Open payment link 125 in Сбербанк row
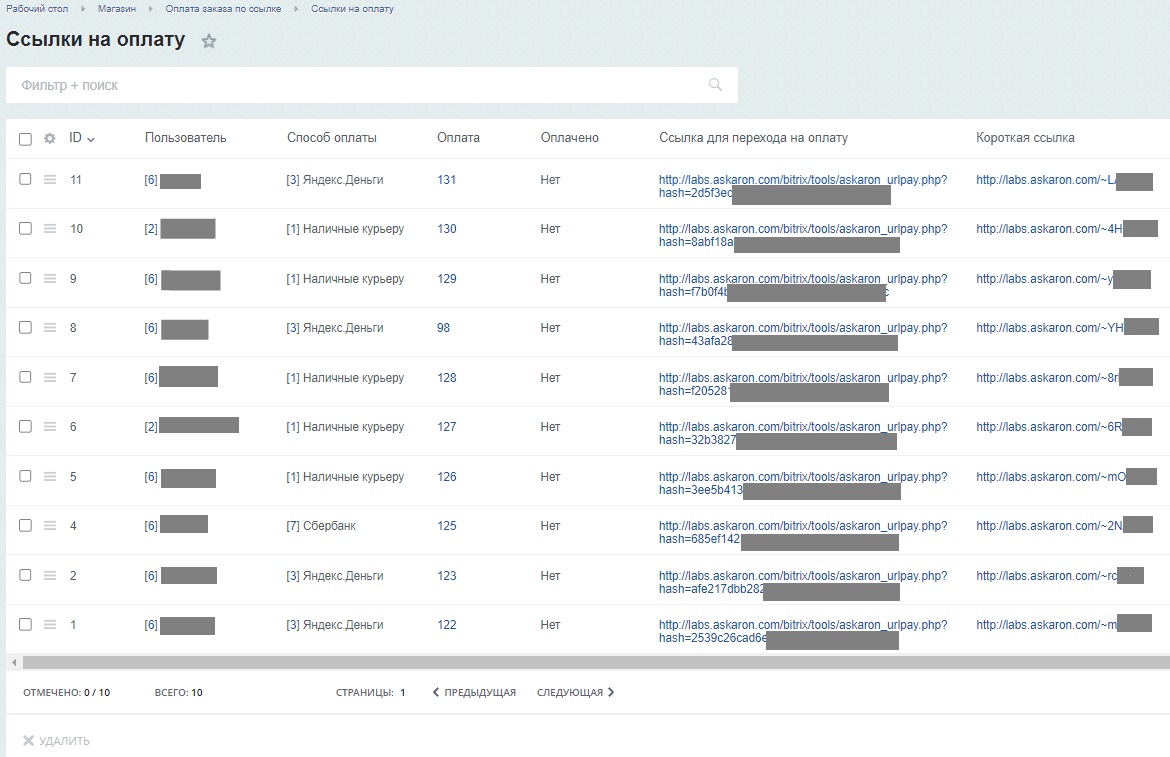1170x757 pixels. pyautogui.click(x=446, y=526)
